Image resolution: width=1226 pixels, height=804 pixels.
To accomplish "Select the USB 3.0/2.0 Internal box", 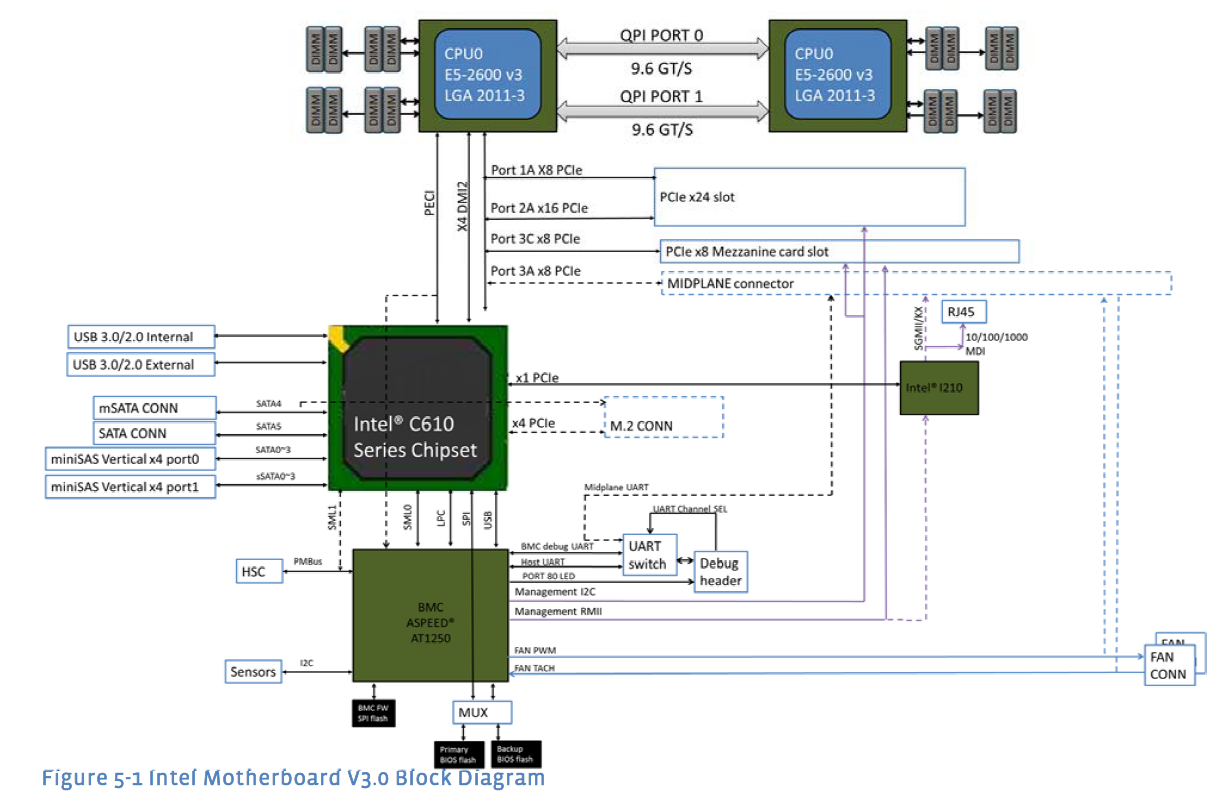I will [x=141, y=337].
